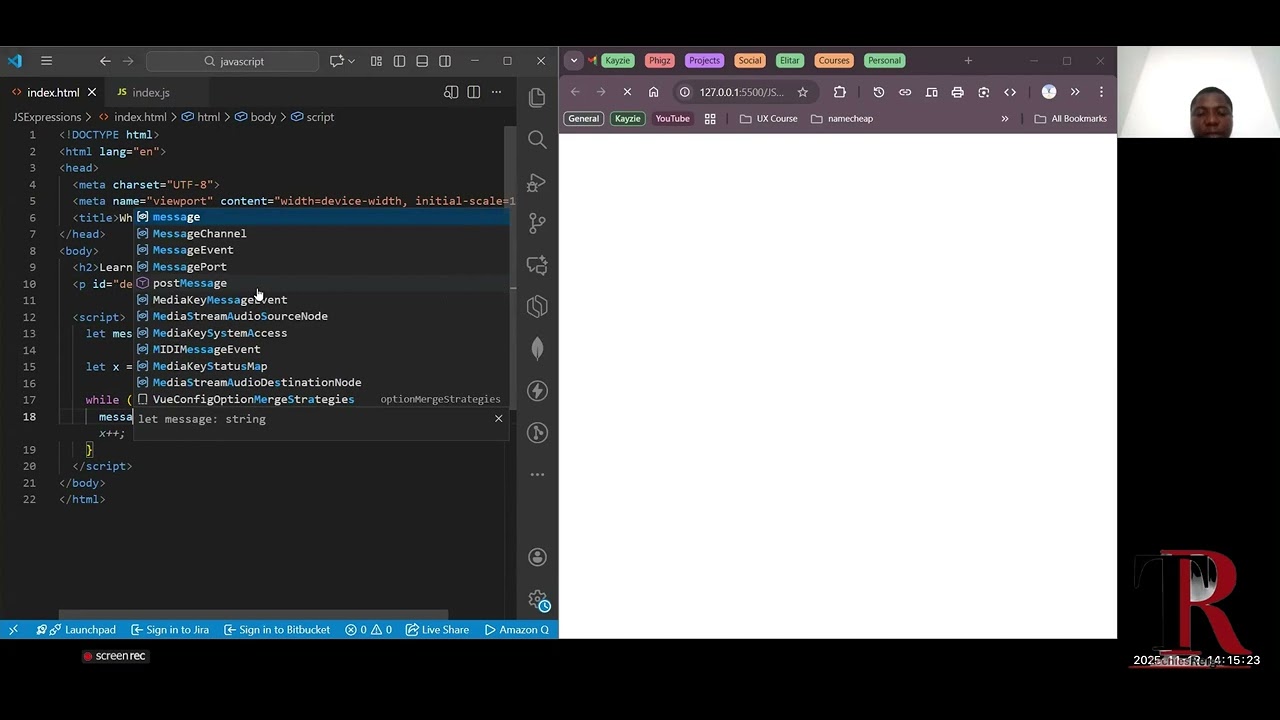1280x720 pixels.
Task: Close the suggestion details widget
Action: coord(498,418)
